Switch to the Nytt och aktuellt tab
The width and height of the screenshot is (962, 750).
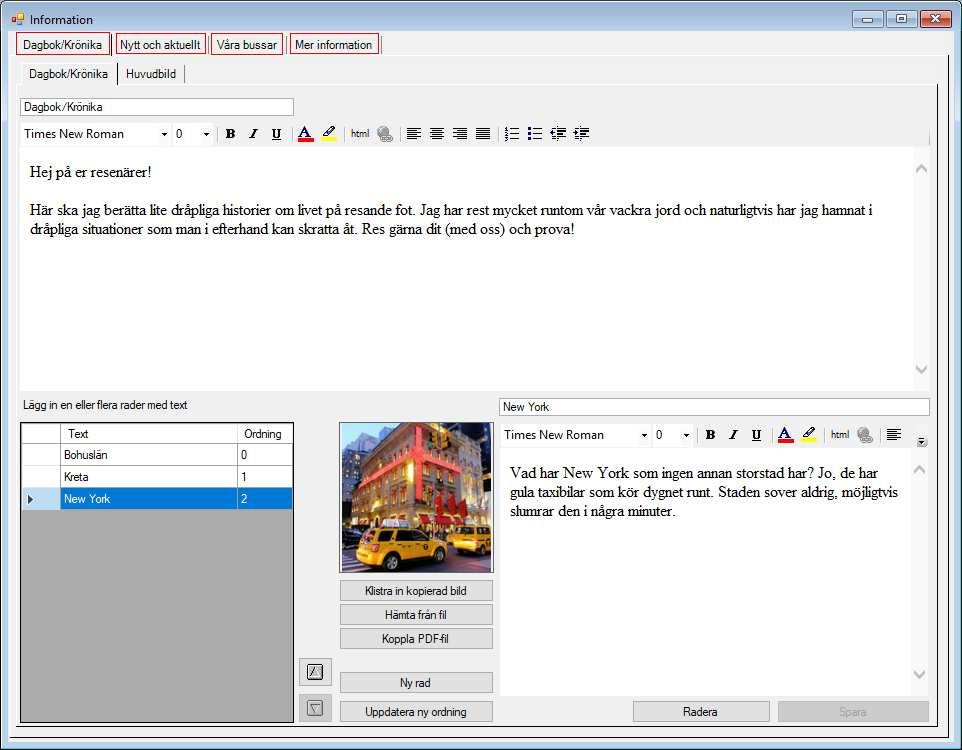(x=160, y=44)
